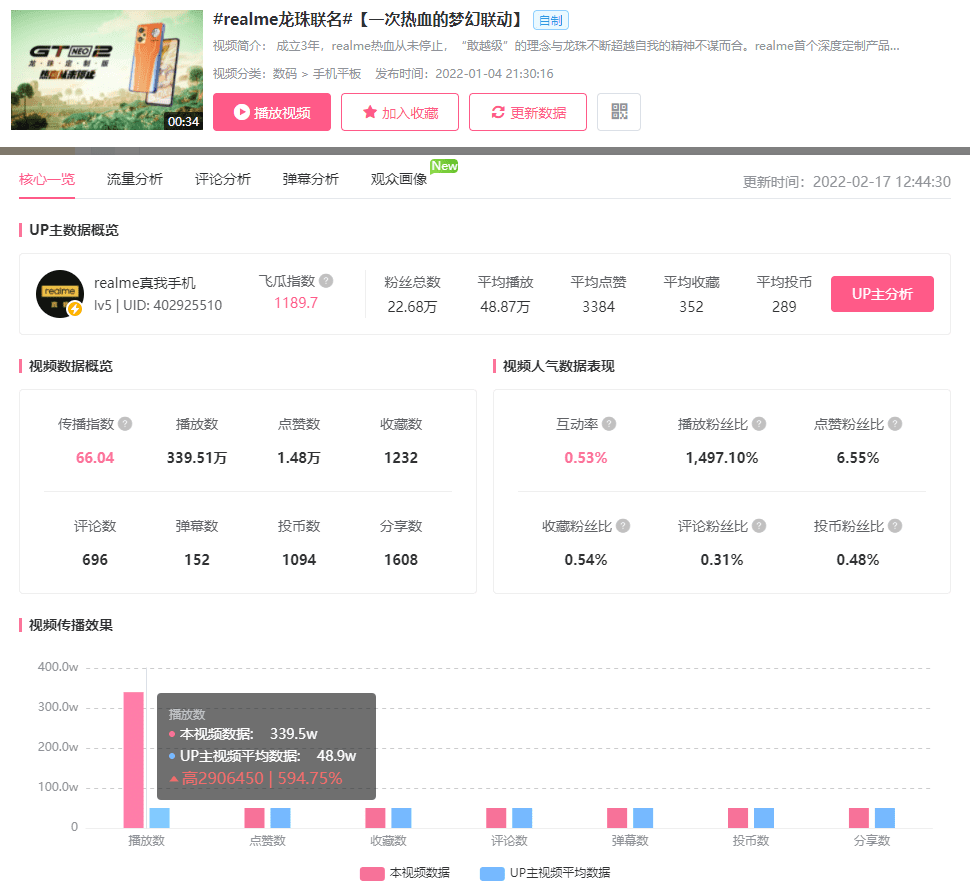970x890 pixels.
Task: Switch to 流量分析 tab
Action: [135, 179]
